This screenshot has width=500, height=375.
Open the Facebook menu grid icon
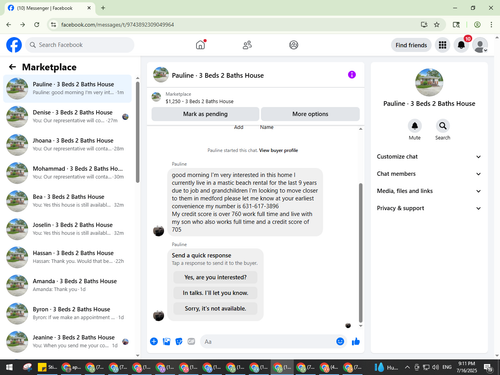(x=442, y=45)
